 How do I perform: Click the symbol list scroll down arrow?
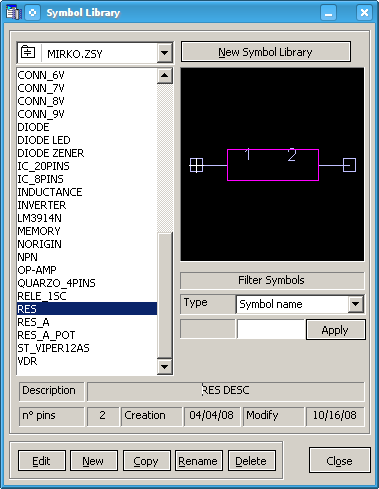(165, 367)
